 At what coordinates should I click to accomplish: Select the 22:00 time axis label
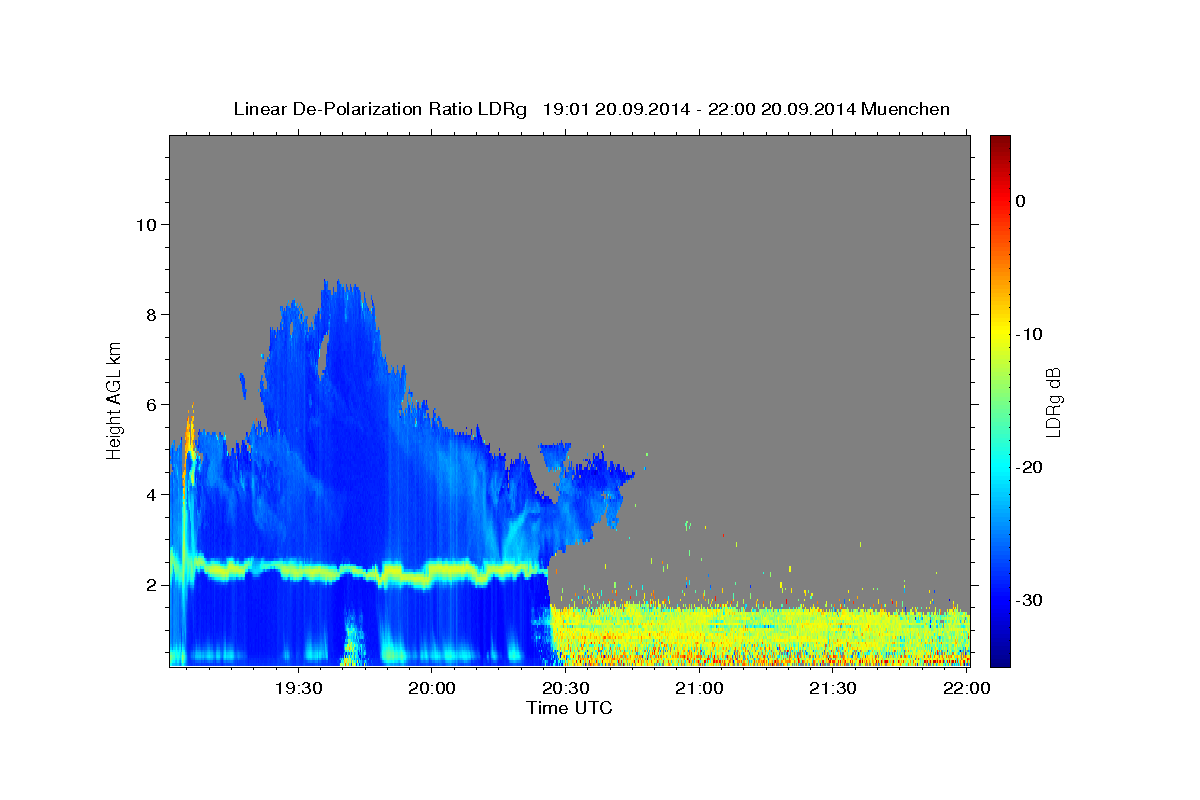coord(966,688)
